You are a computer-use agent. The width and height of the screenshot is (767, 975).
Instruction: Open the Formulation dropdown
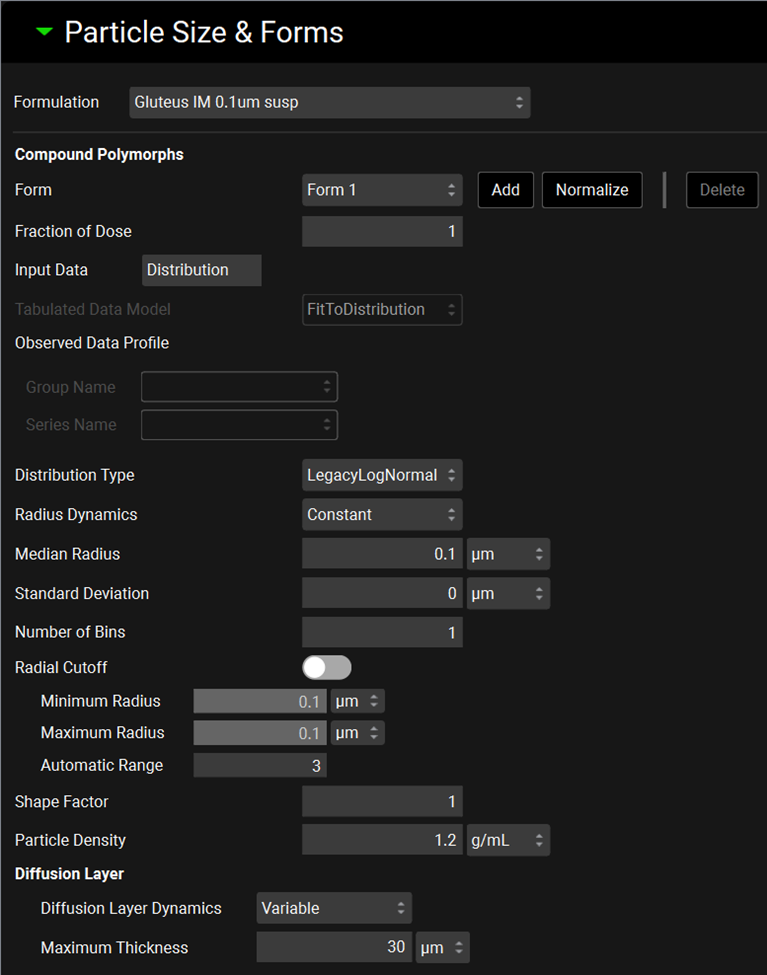[329, 102]
